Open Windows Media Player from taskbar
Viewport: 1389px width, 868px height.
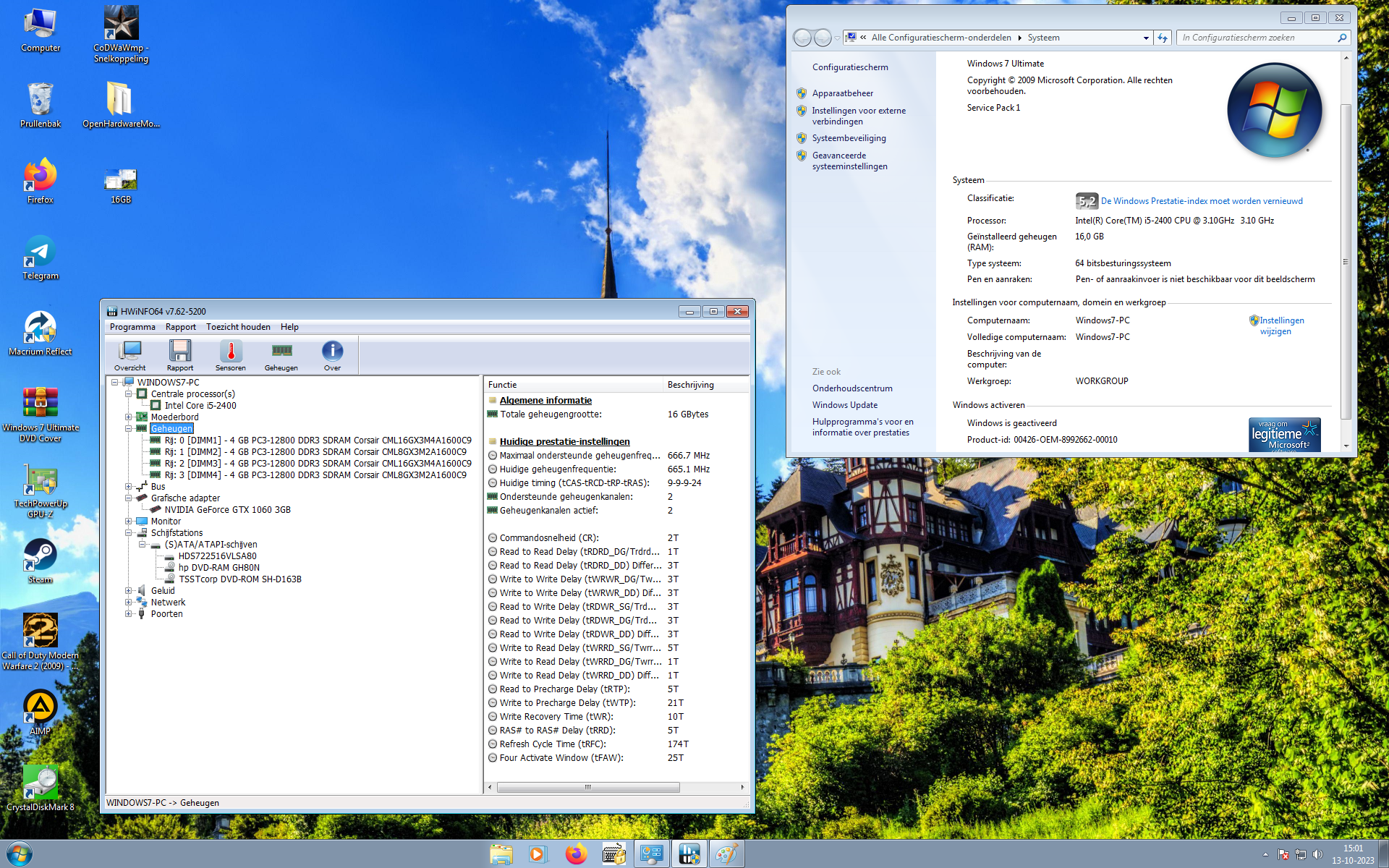coord(538,854)
